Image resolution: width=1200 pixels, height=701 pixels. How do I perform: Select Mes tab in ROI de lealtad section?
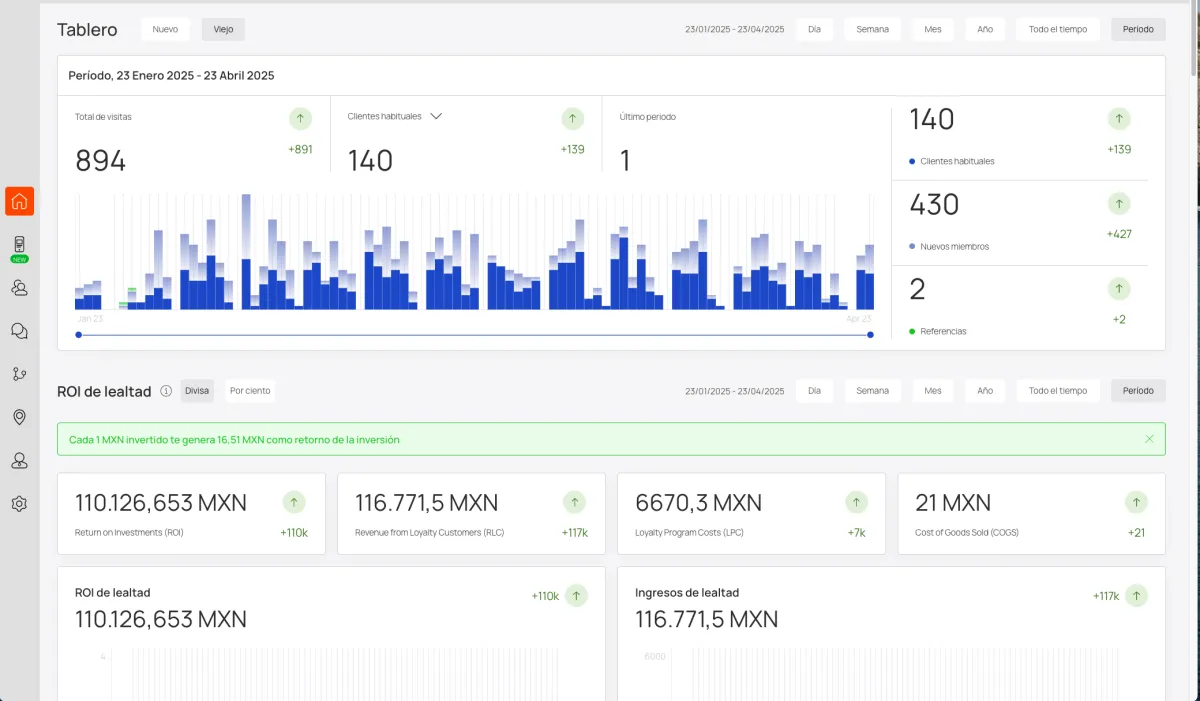(x=932, y=391)
